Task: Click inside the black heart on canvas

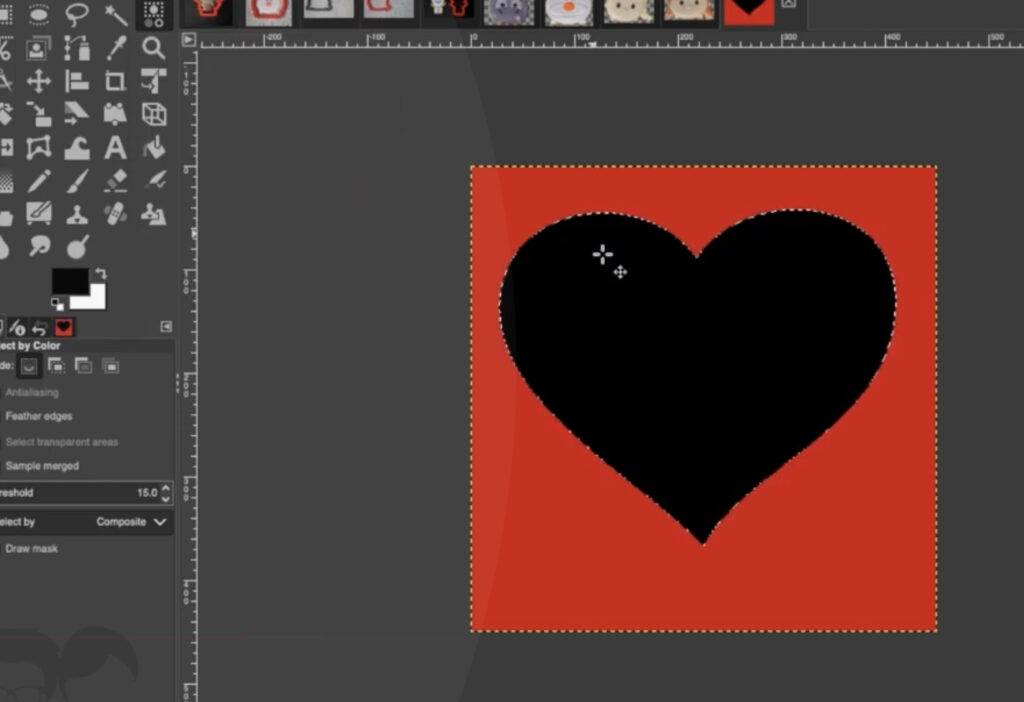Action: coord(699,379)
